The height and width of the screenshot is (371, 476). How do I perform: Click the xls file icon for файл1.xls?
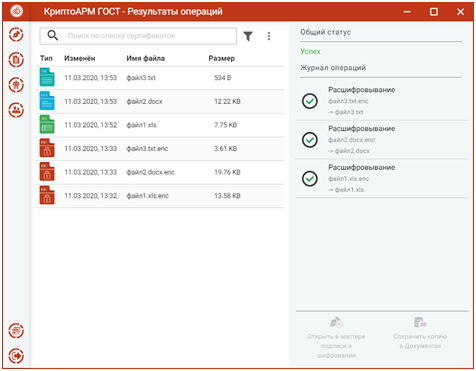click(x=47, y=125)
